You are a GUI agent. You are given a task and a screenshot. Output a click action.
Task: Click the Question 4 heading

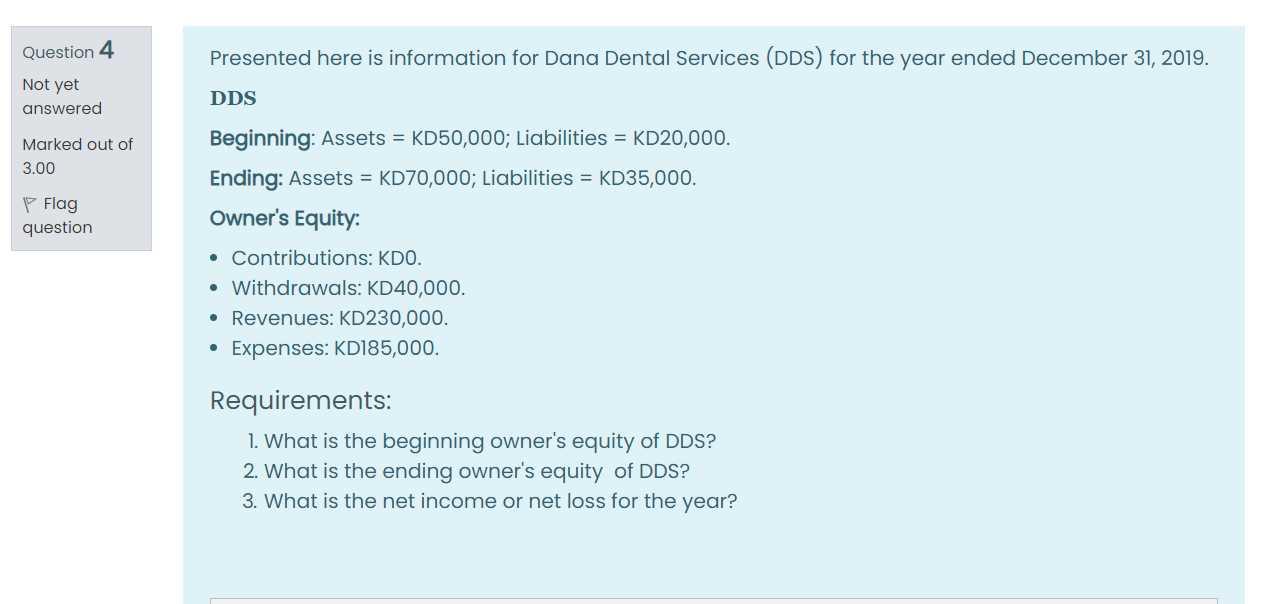[x=68, y=51]
